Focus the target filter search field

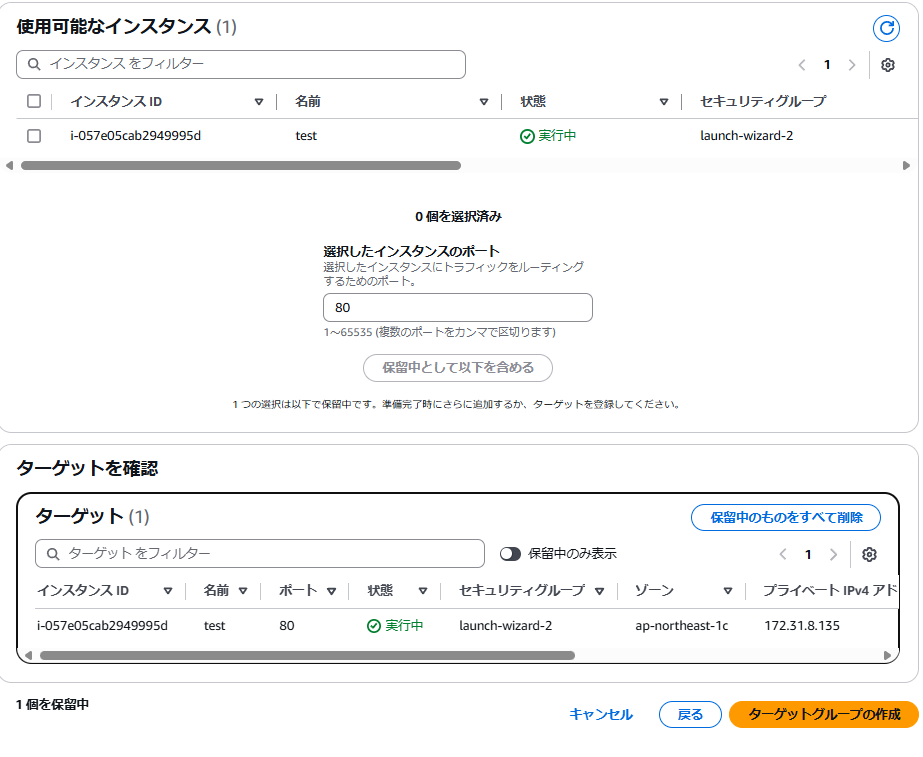coord(260,554)
